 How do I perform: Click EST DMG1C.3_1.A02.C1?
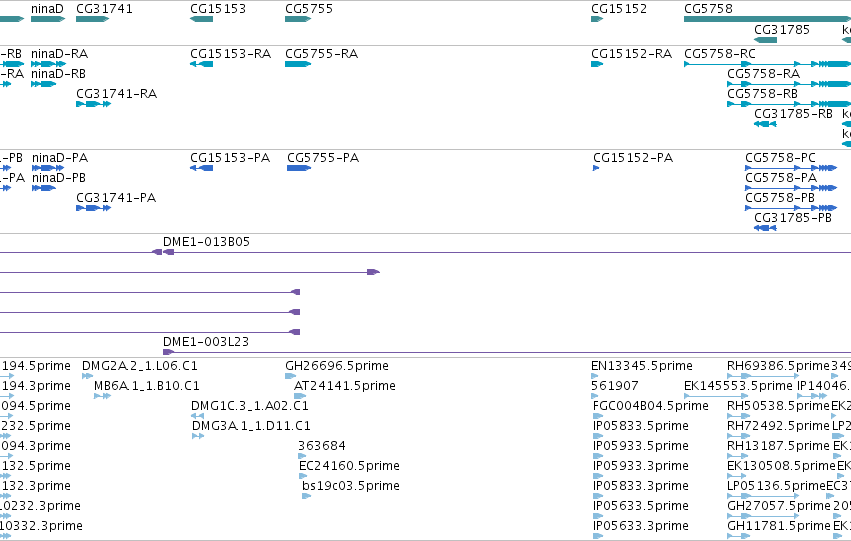(198, 416)
